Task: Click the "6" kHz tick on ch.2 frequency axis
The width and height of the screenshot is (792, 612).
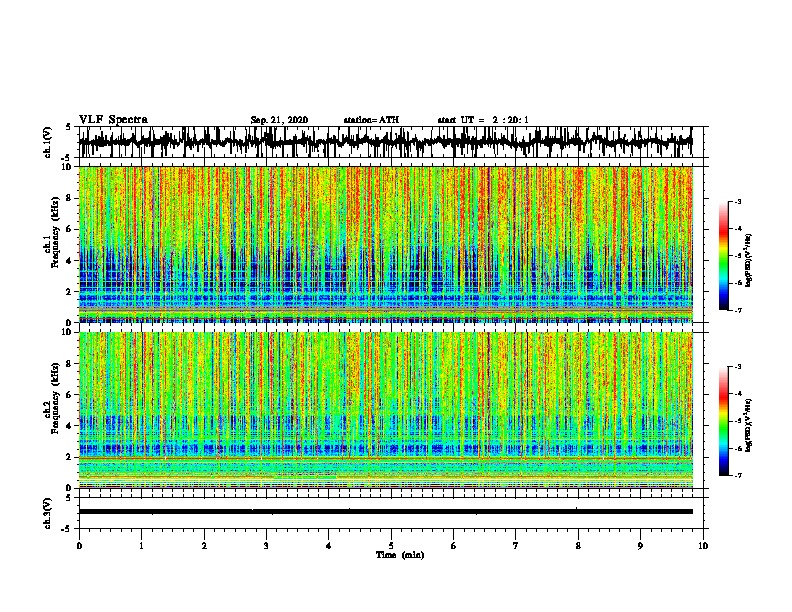Action: [x=70, y=395]
